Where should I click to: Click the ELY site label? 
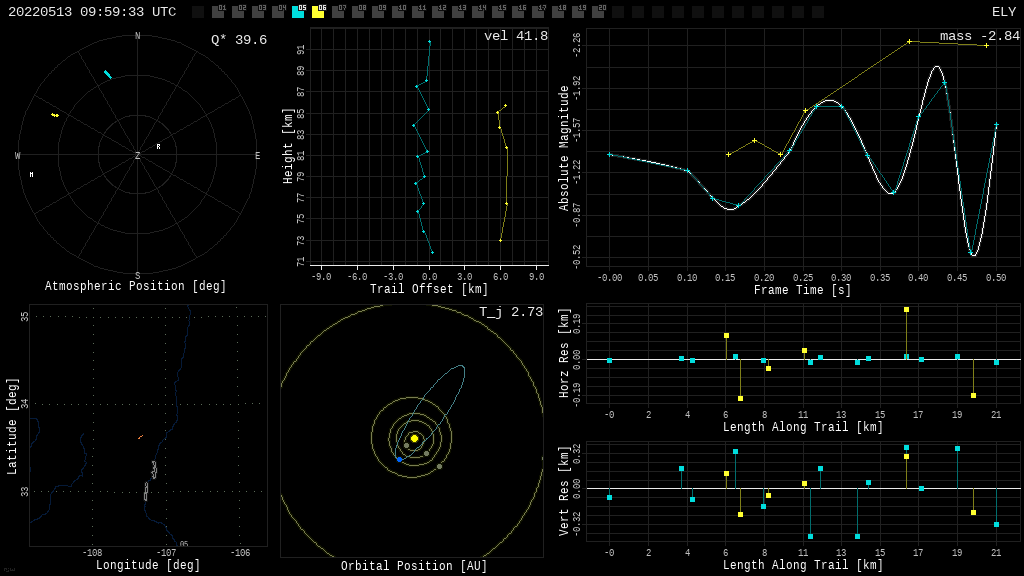(x=1003, y=12)
